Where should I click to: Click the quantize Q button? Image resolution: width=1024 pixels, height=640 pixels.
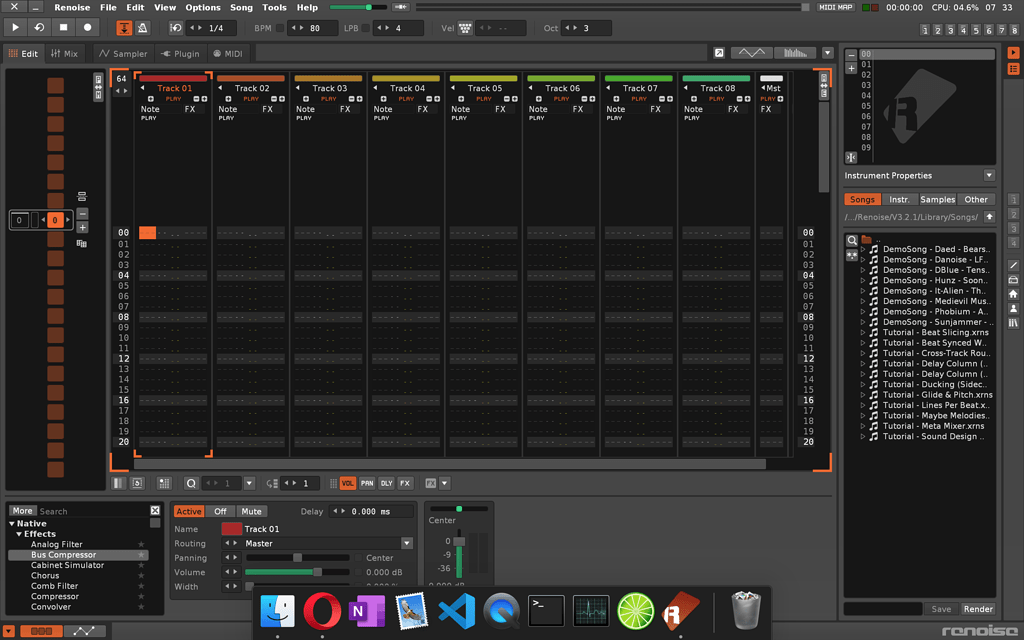pos(191,483)
